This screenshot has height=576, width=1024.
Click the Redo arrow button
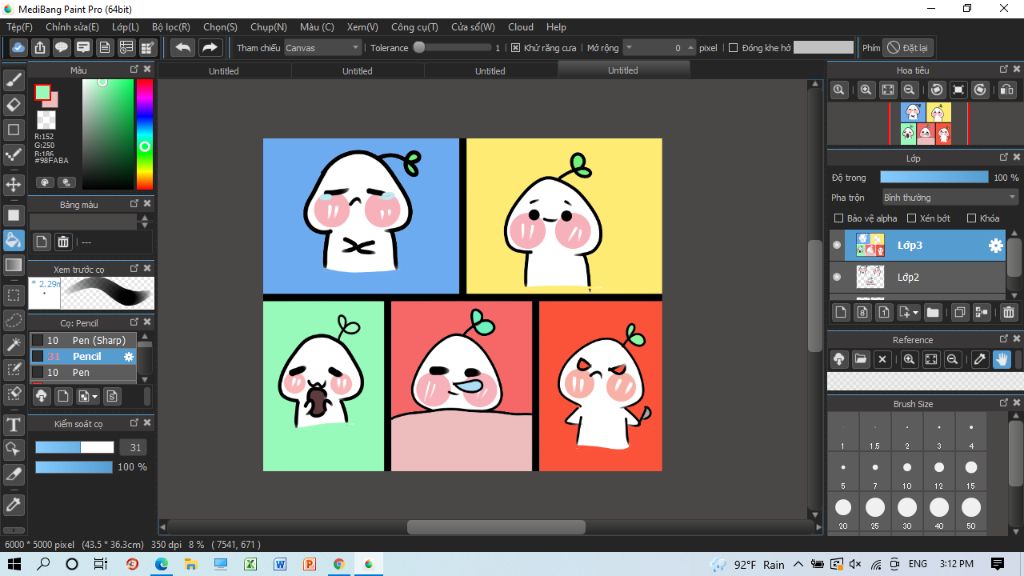tap(210, 48)
